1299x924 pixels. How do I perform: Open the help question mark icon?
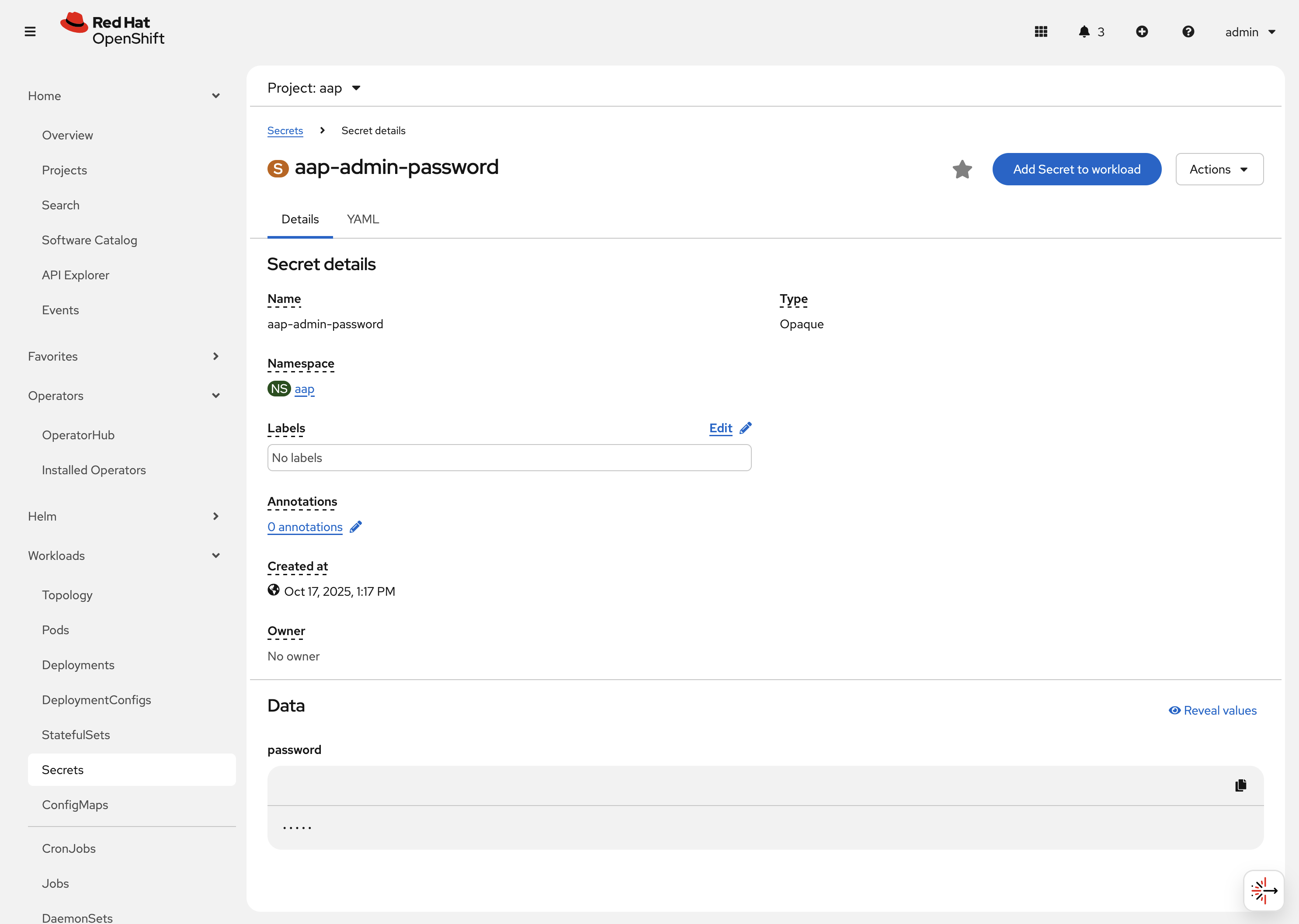tap(1188, 32)
